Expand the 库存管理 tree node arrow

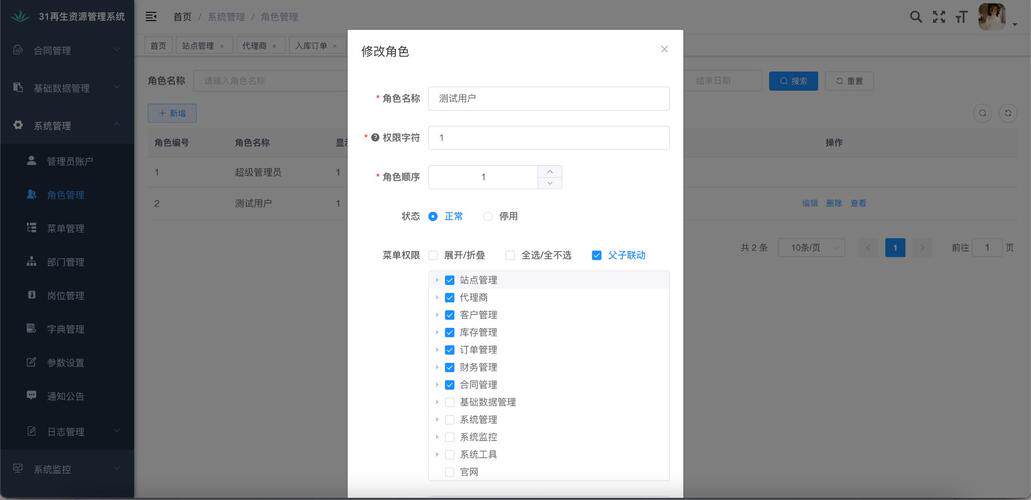click(x=437, y=332)
